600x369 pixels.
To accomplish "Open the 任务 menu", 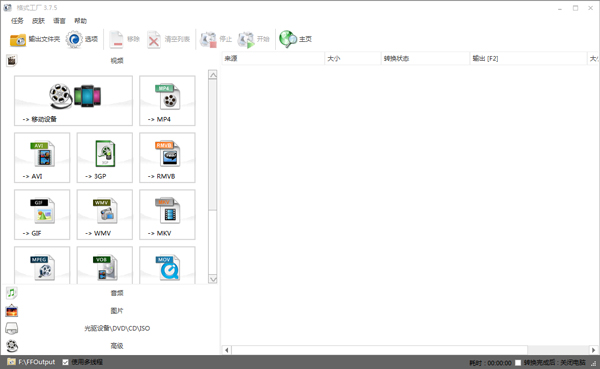I will (x=17, y=21).
